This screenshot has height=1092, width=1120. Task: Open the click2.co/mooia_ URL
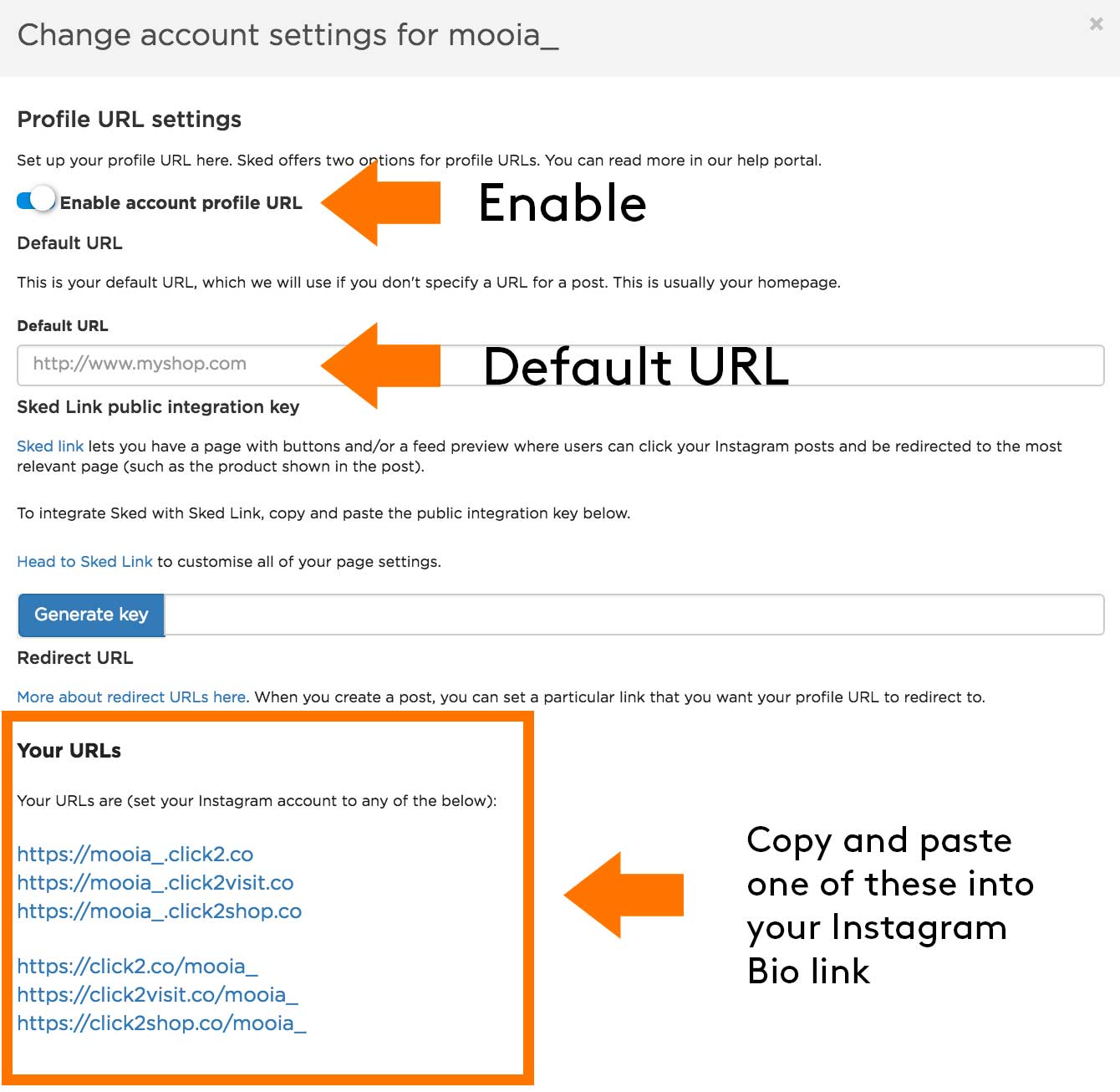click(x=137, y=967)
